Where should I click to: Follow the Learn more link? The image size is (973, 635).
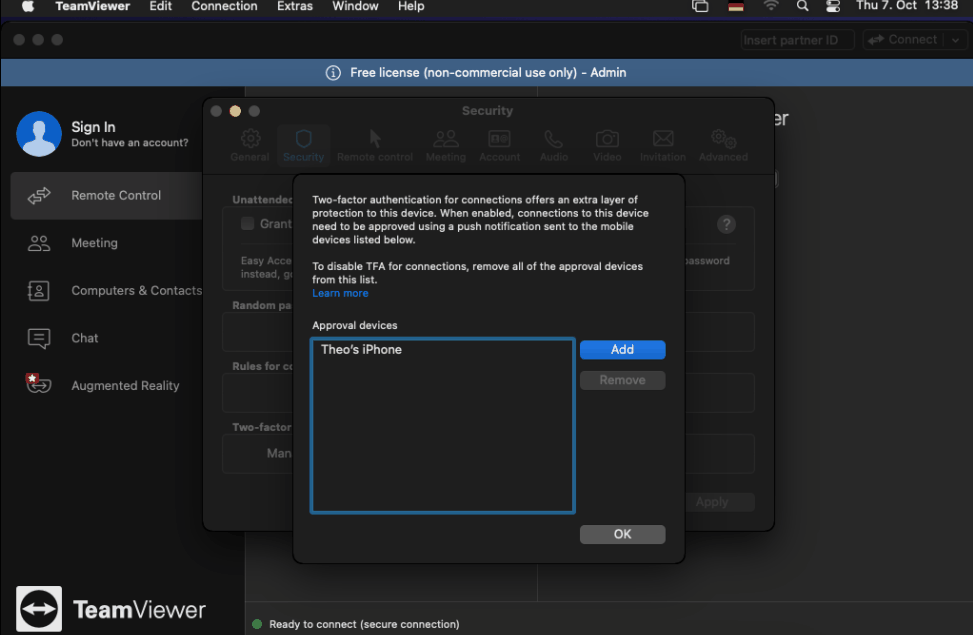(340, 293)
